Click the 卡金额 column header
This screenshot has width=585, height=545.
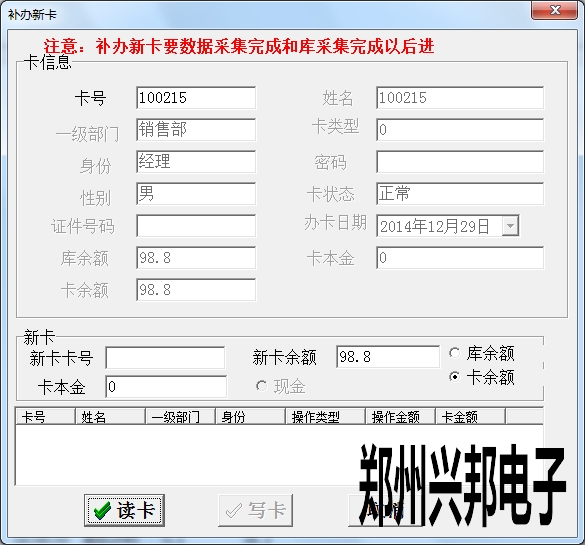470,416
